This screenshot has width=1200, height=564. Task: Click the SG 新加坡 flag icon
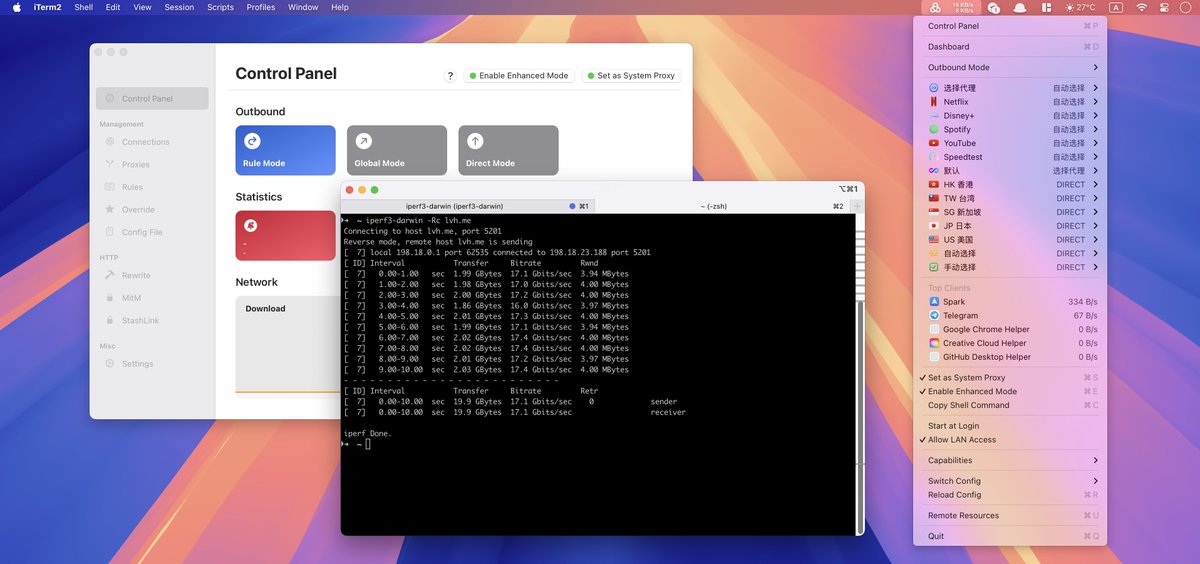tap(934, 212)
